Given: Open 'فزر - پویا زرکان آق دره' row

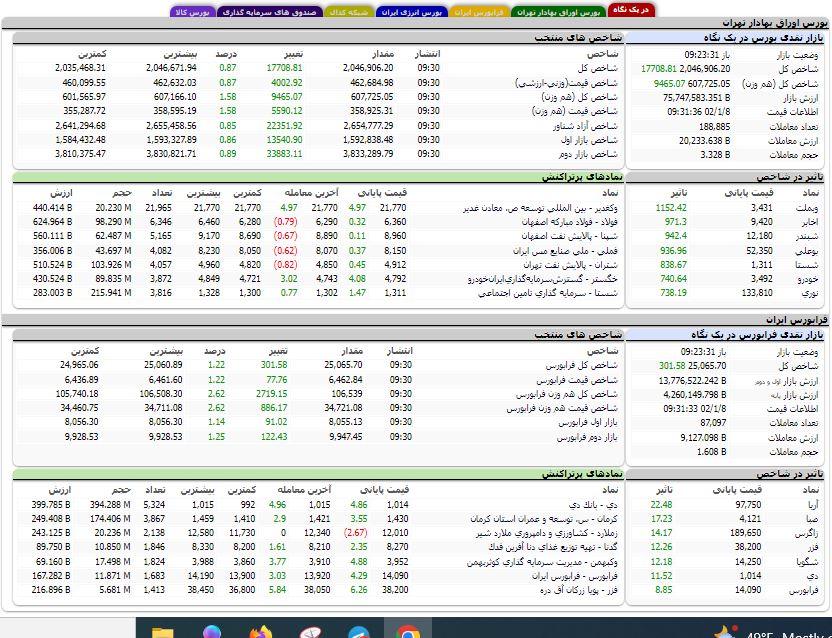Looking at the screenshot, I should click(x=579, y=590).
